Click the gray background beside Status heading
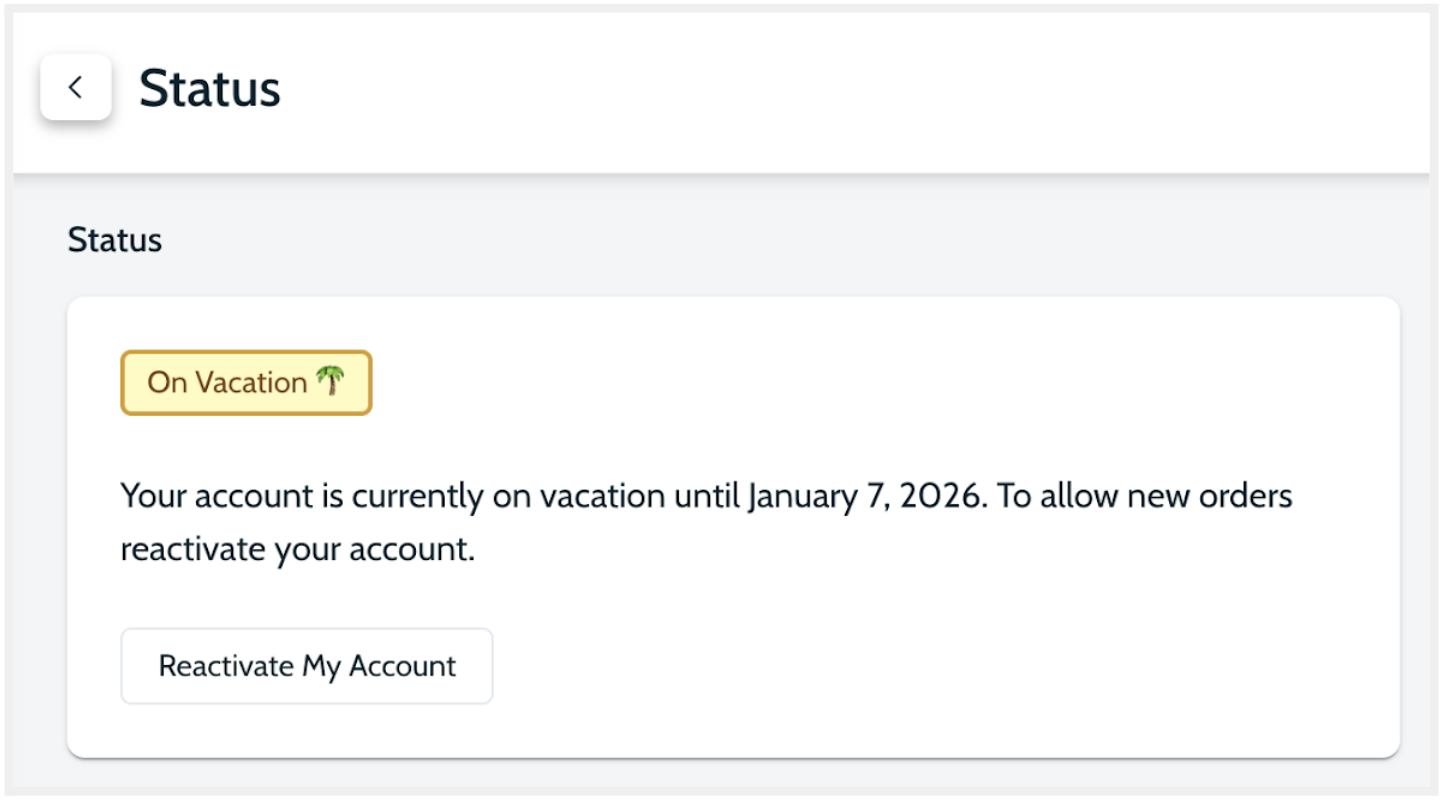Image resolution: width=1444 pixels, height=800 pixels. pos(700,240)
